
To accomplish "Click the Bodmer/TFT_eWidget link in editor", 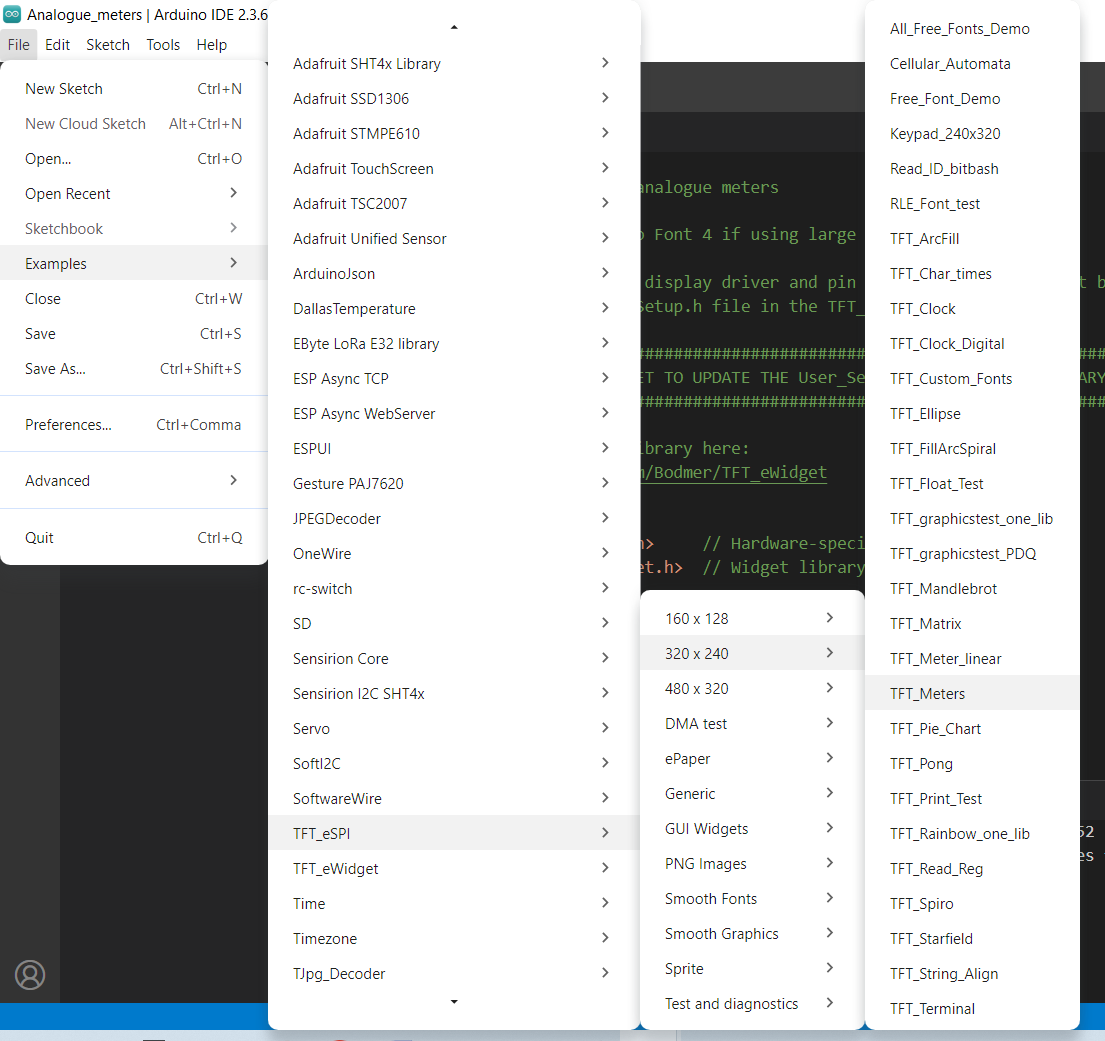I will [x=740, y=472].
